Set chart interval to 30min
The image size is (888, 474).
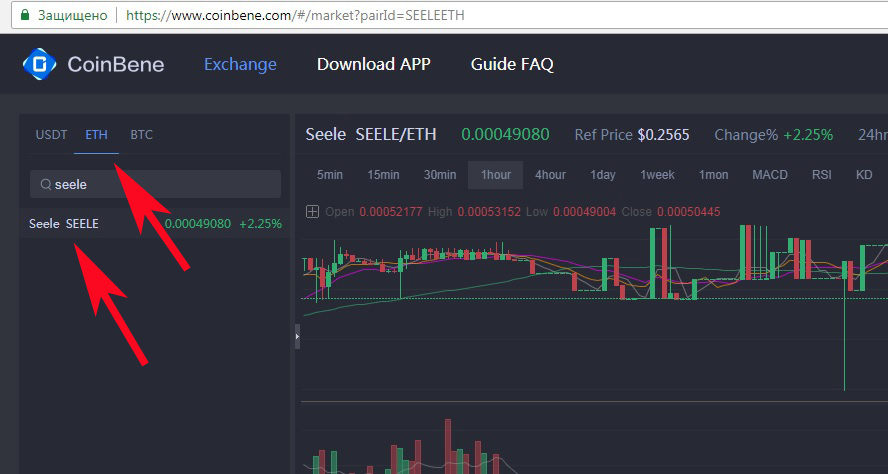click(440, 175)
